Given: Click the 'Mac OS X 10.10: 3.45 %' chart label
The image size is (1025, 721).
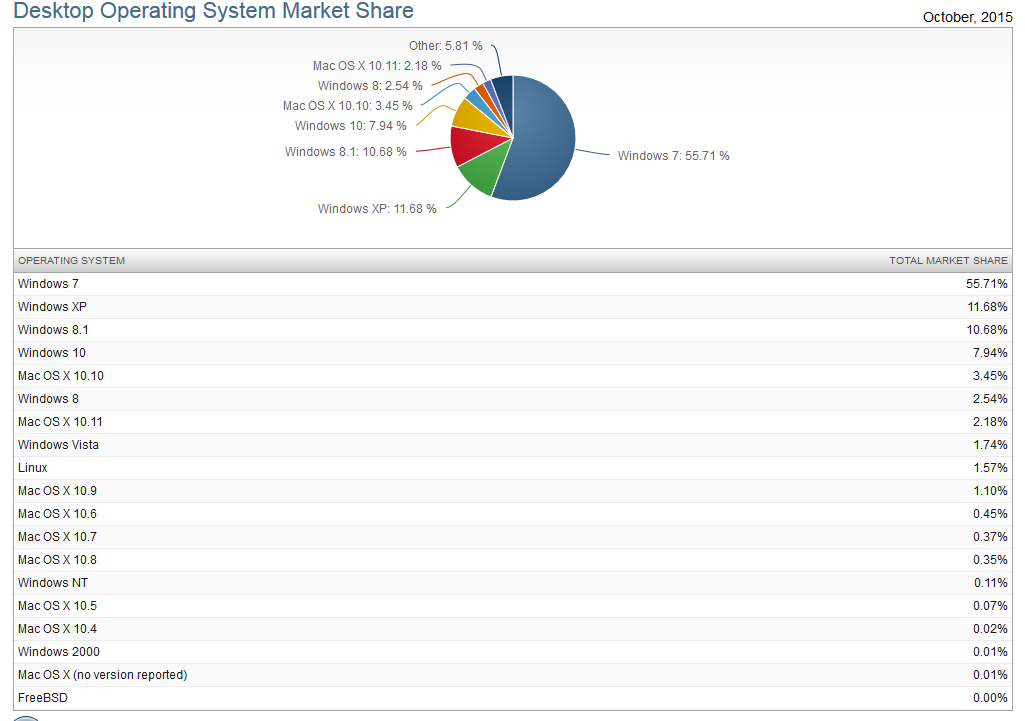Looking at the screenshot, I should tap(348, 106).
